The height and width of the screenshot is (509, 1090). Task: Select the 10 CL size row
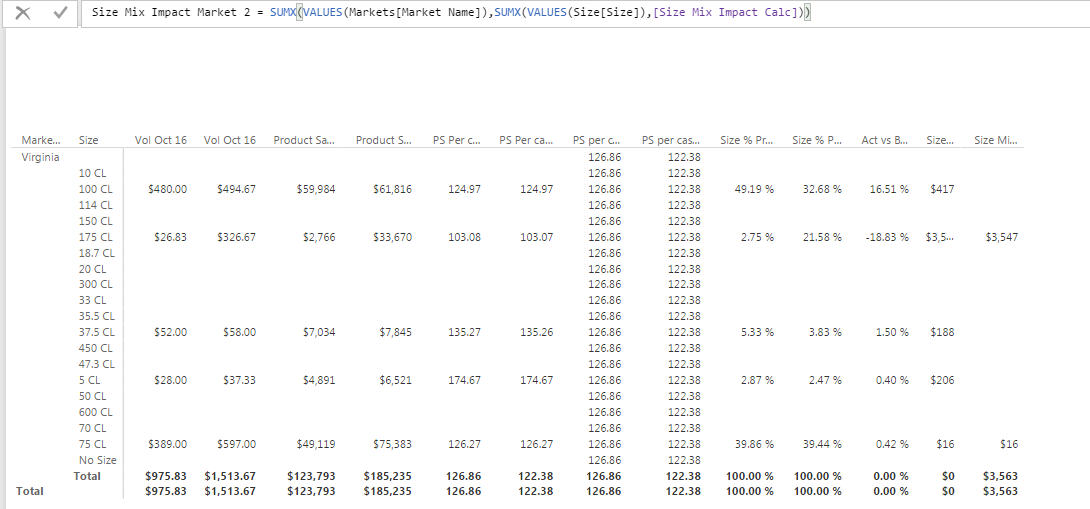click(x=92, y=173)
